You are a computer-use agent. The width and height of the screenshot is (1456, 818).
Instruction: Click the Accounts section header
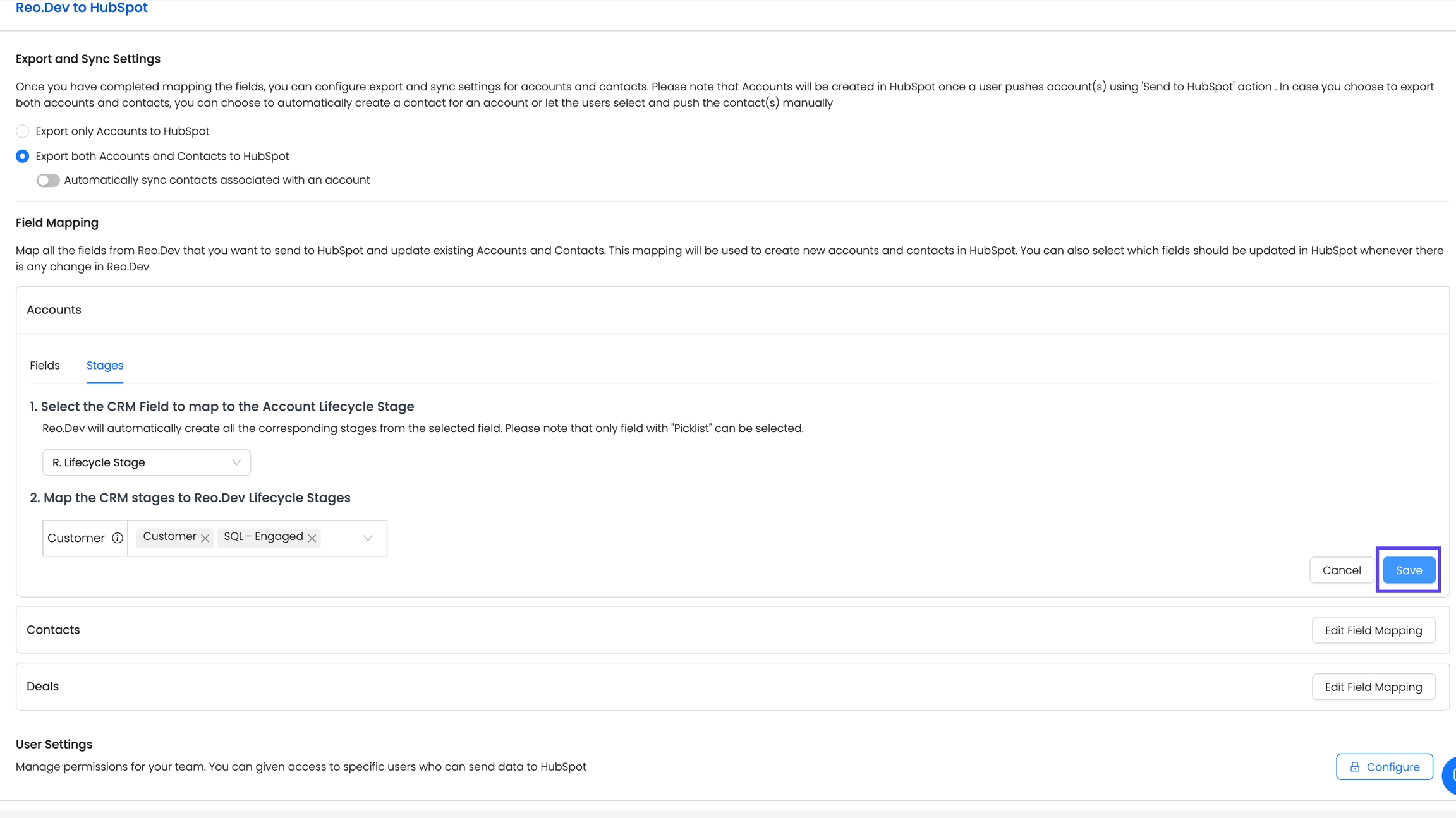(x=54, y=310)
